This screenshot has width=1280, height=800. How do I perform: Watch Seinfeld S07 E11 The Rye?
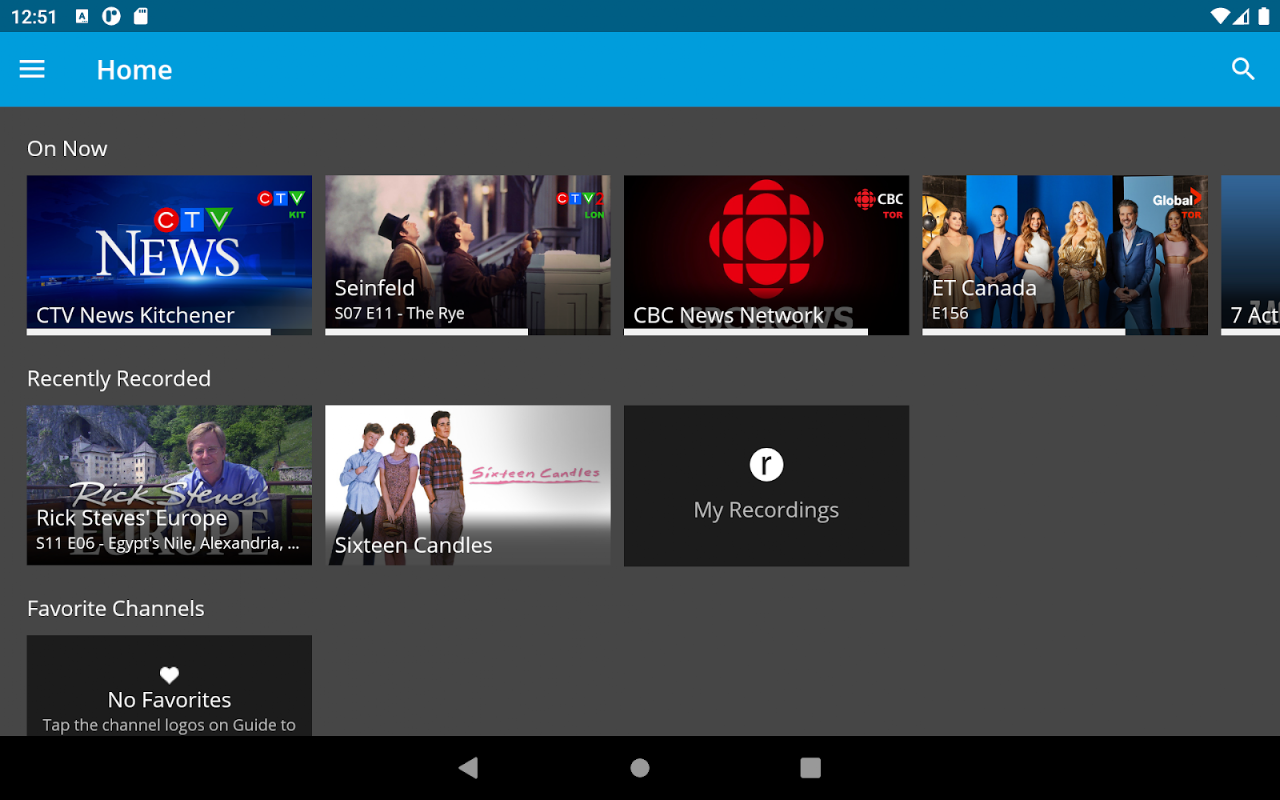[468, 255]
